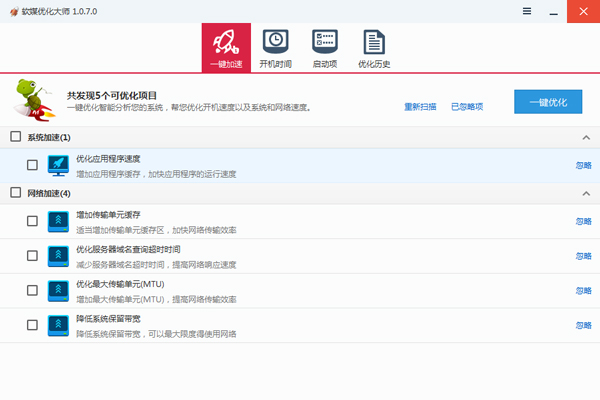Open the 启动项 startup items icon
The height and width of the screenshot is (400, 600).
(325, 47)
